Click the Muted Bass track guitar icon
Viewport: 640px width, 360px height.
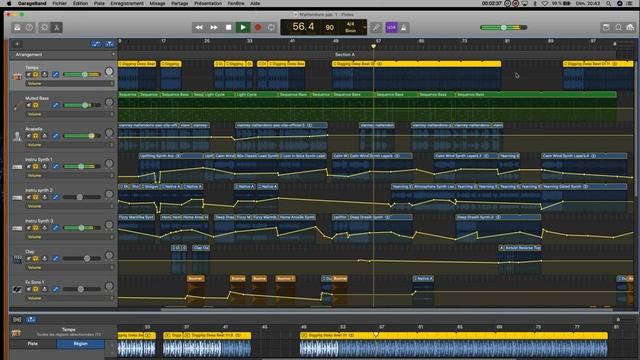point(17,106)
